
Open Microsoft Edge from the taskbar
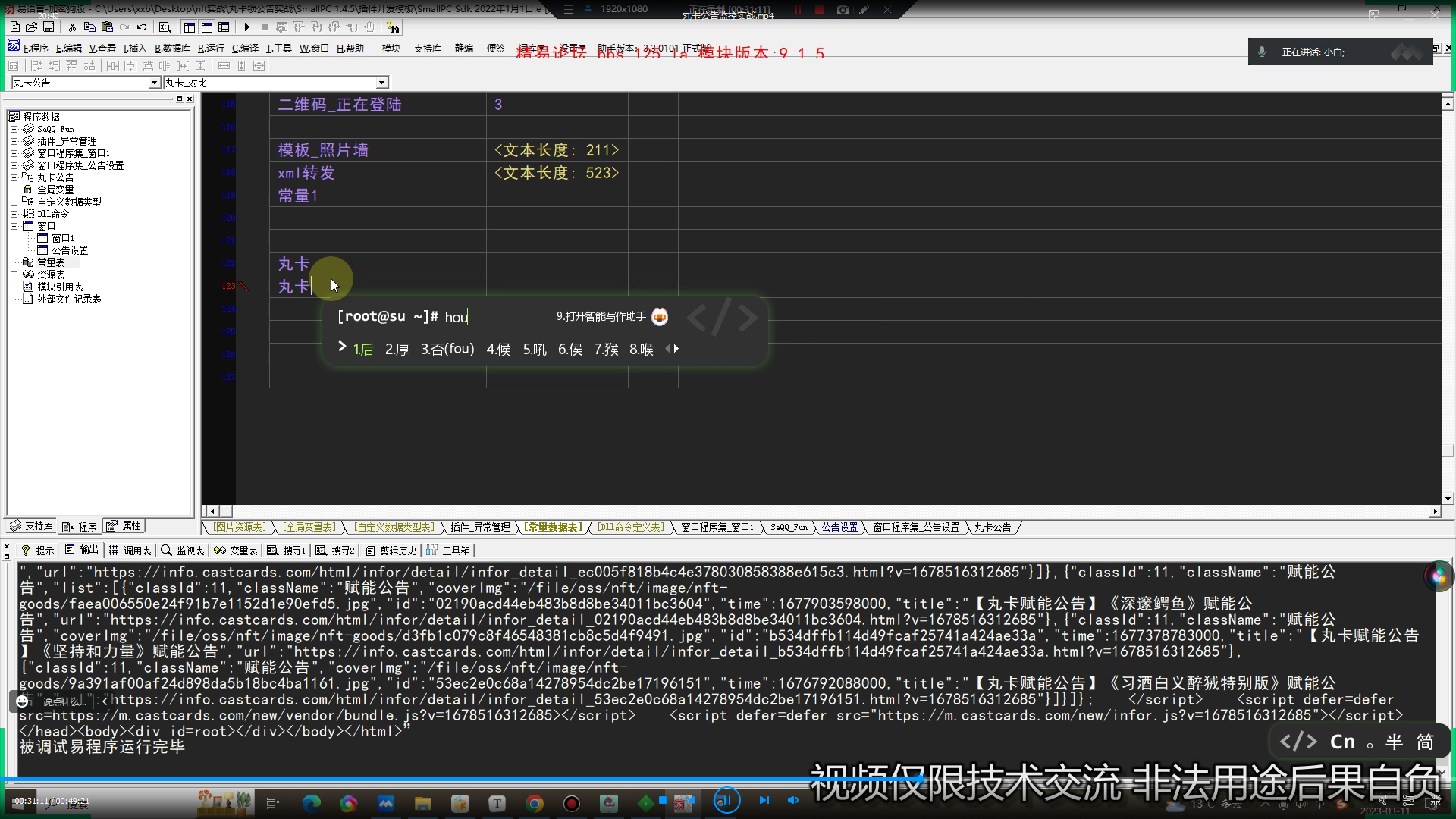coord(311,803)
